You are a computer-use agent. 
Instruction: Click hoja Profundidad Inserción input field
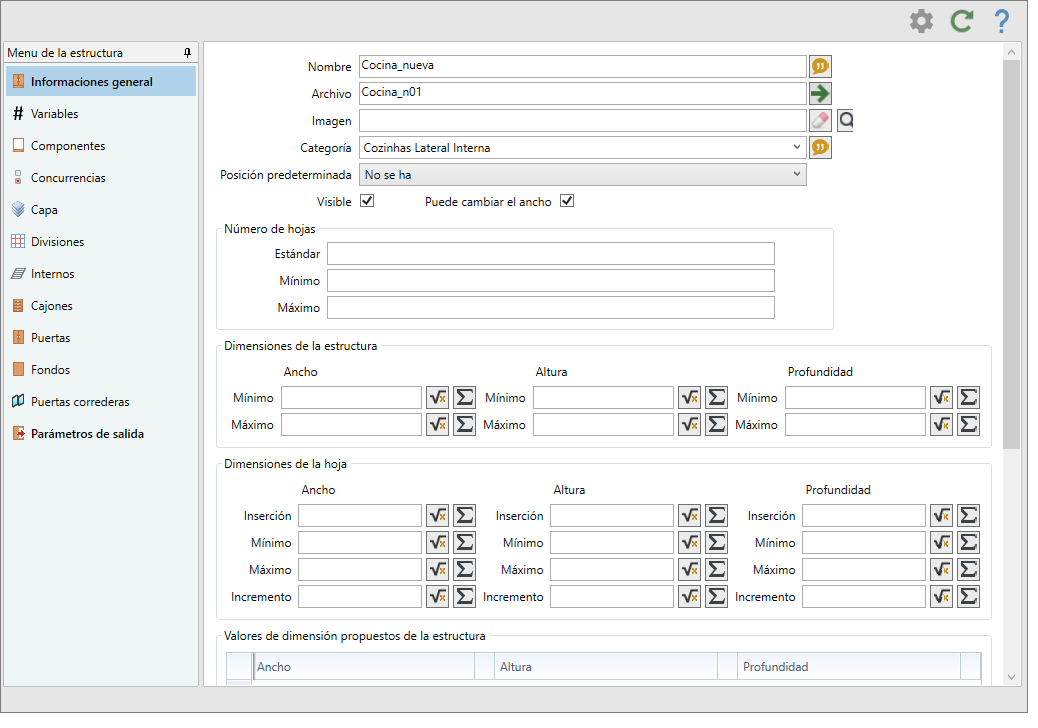[864, 516]
